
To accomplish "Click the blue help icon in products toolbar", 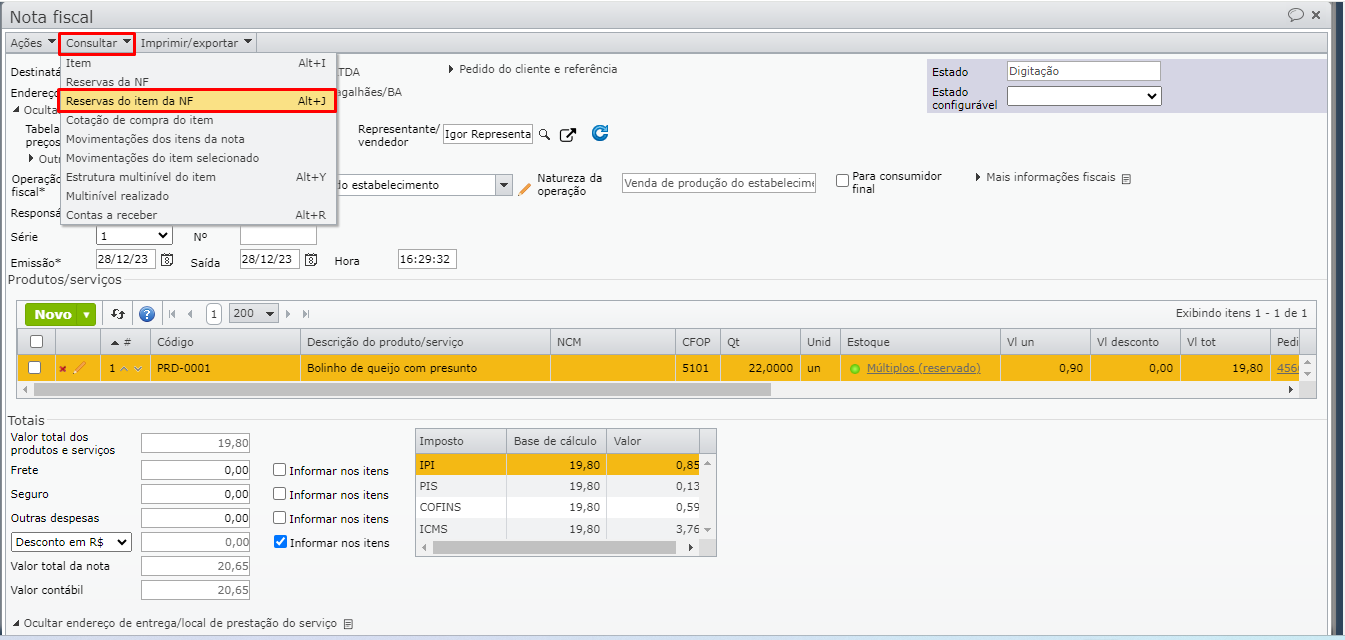I will (146, 314).
